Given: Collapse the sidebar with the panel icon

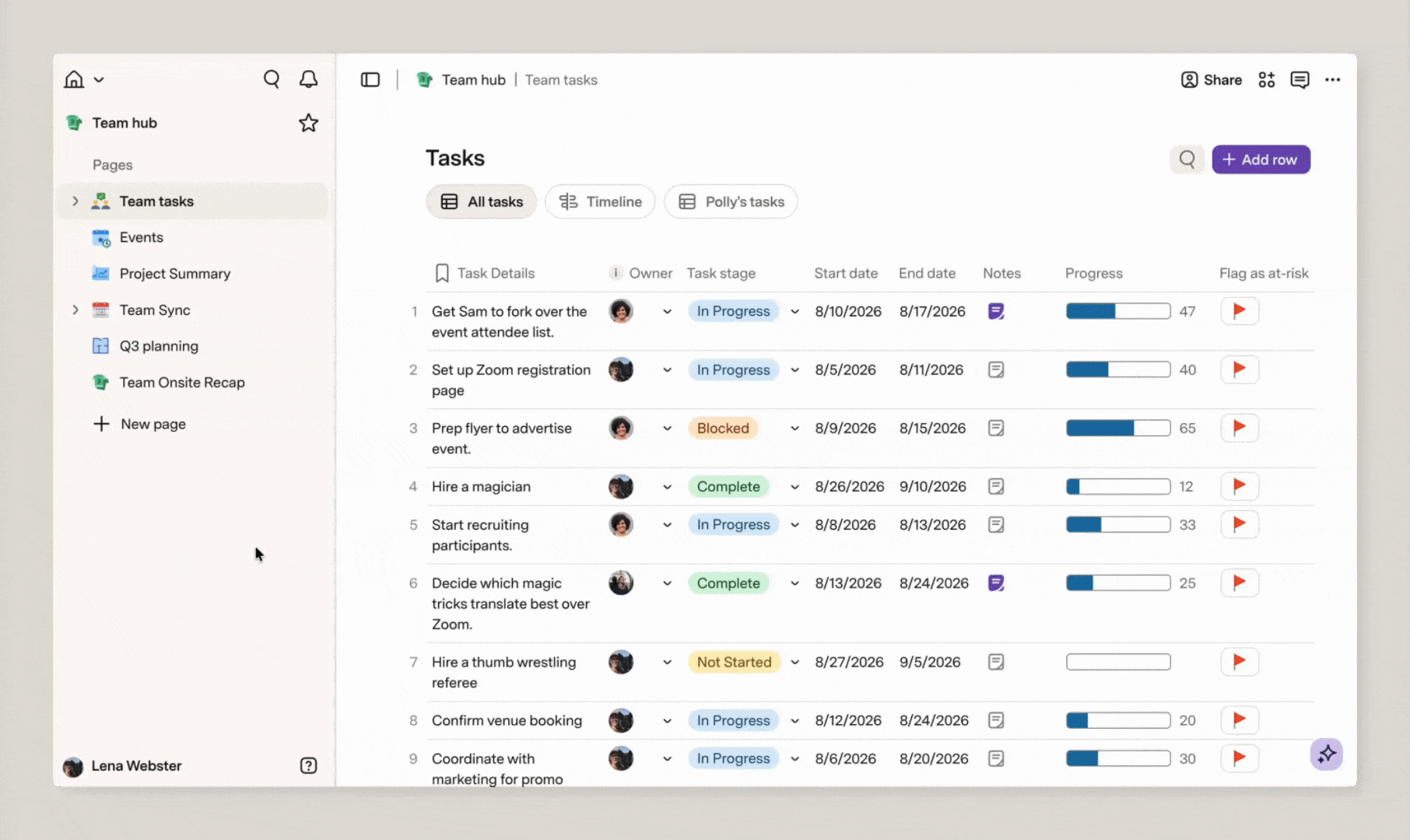Looking at the screenshot, I should pyautogui.click(x=370, y=79).
